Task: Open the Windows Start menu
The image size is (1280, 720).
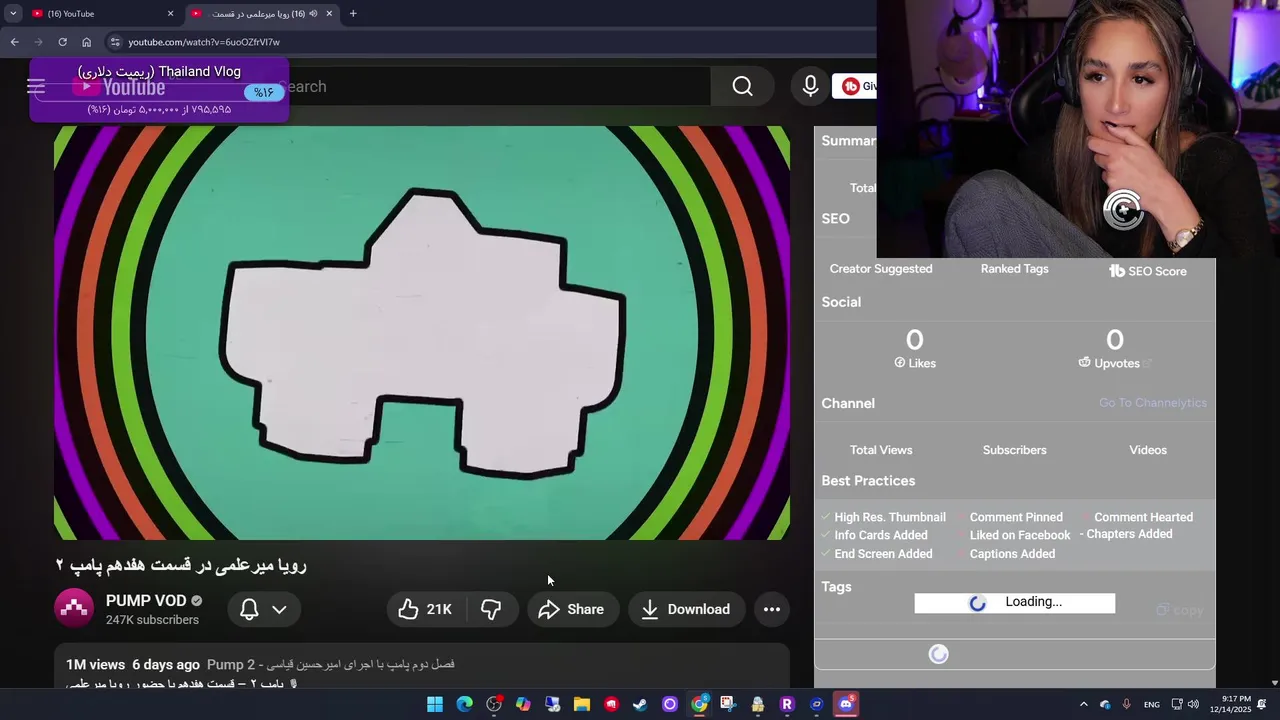Action: point(435,704)
